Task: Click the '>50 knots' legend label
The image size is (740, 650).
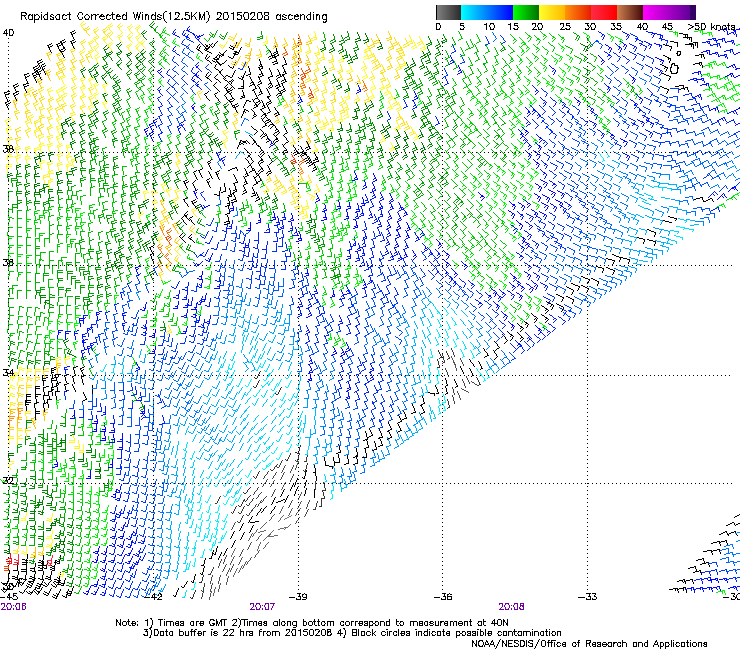Action: [712, 27]
